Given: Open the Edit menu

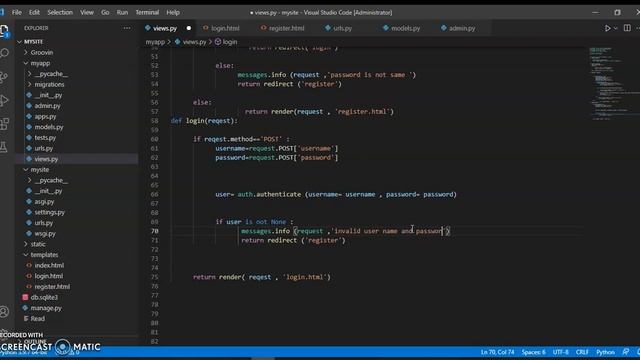Looking at the screenshot, I should [34, 12].
